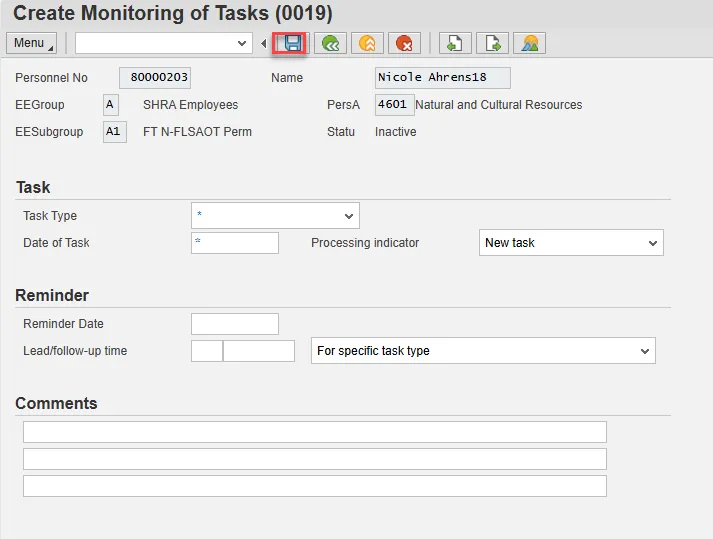Image resolution: width=713 pixels, height=539 pixels.
Task: Click the third Comments line
Action: pos(314,486)
